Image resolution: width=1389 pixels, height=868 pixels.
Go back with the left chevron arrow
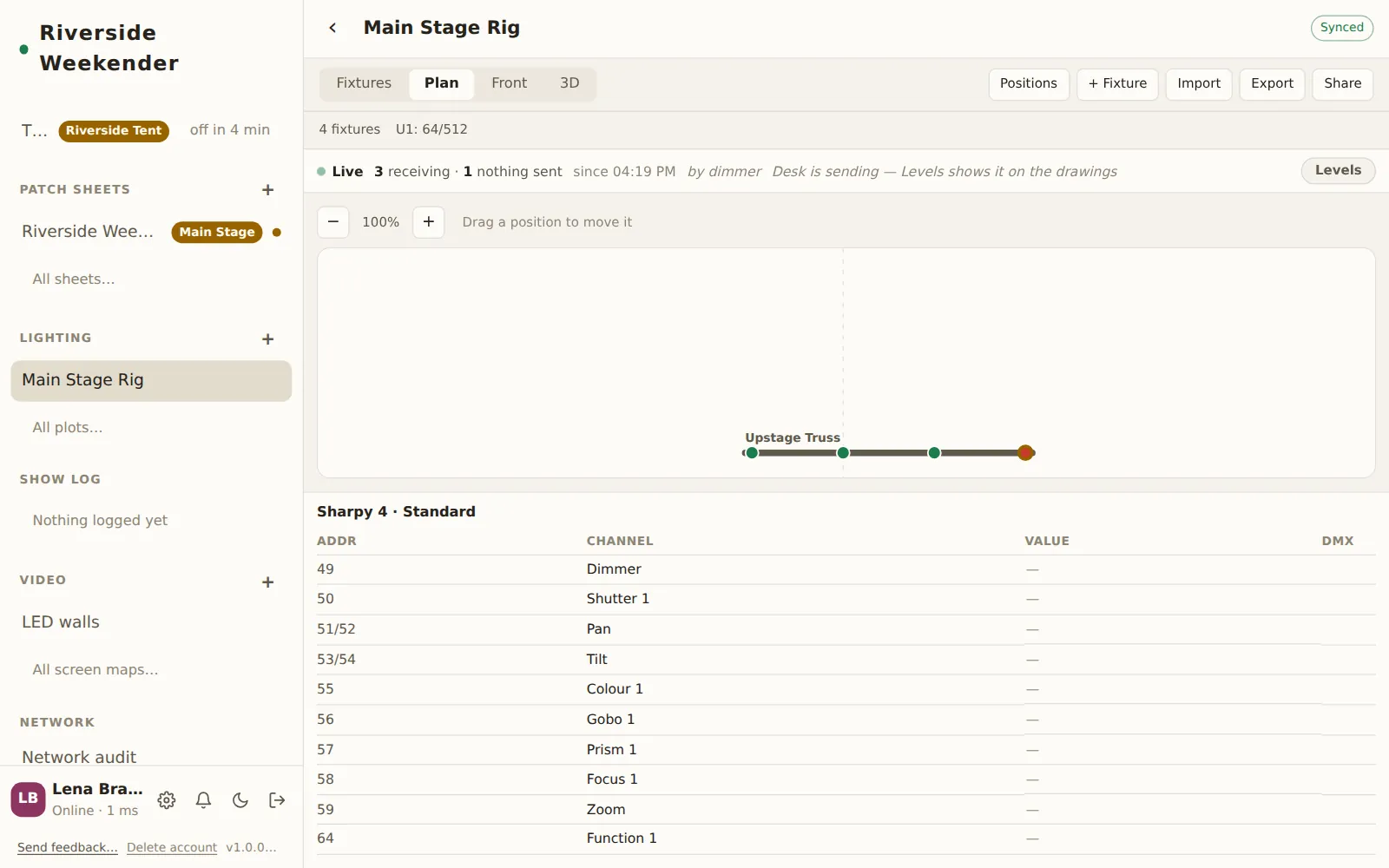pos(332,28)
